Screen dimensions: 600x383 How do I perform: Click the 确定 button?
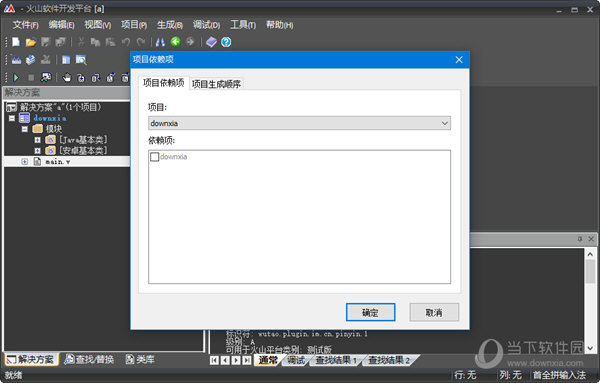tap(370, 313)
